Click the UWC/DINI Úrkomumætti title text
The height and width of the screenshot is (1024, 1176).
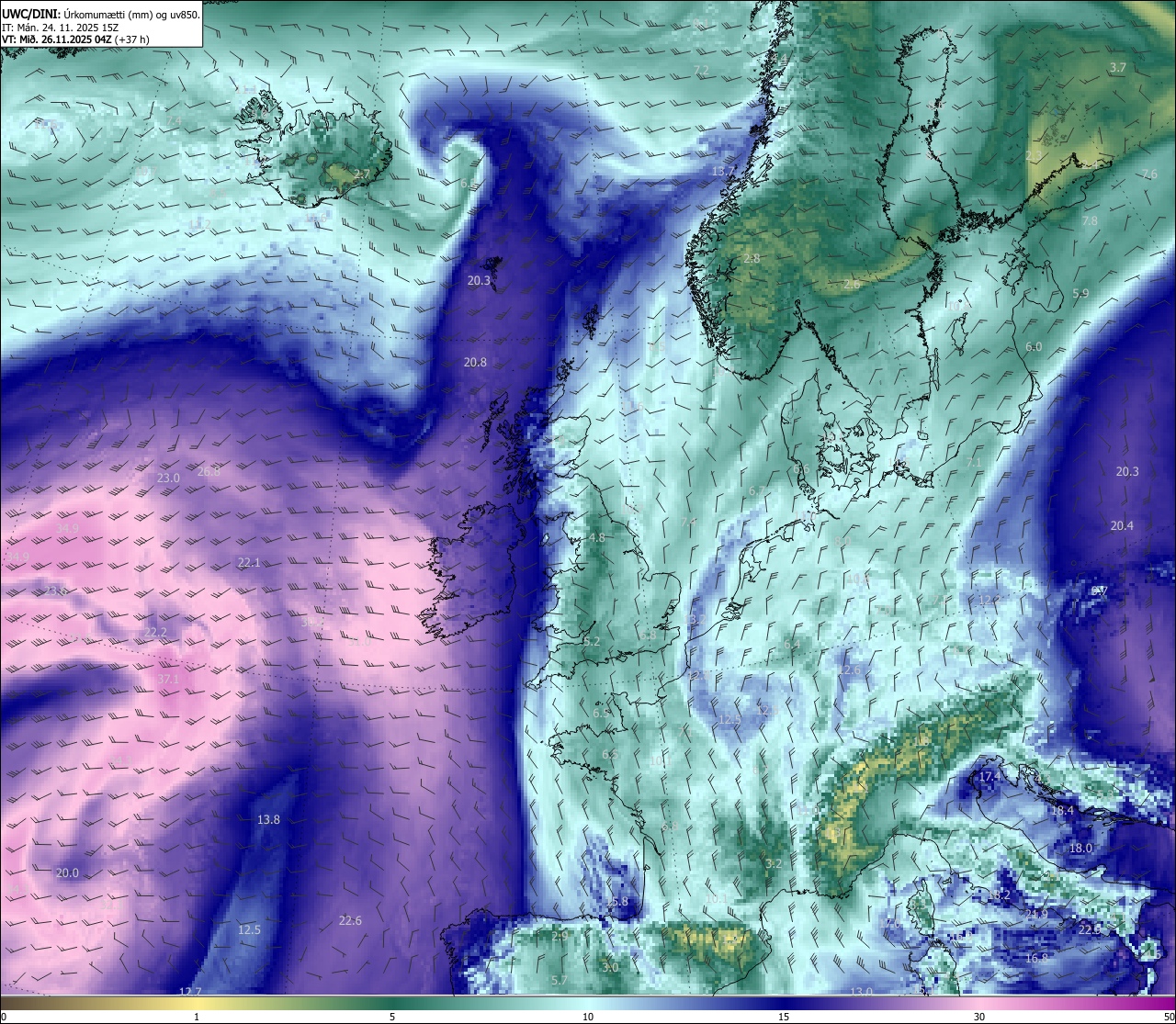tap(101, 15)
